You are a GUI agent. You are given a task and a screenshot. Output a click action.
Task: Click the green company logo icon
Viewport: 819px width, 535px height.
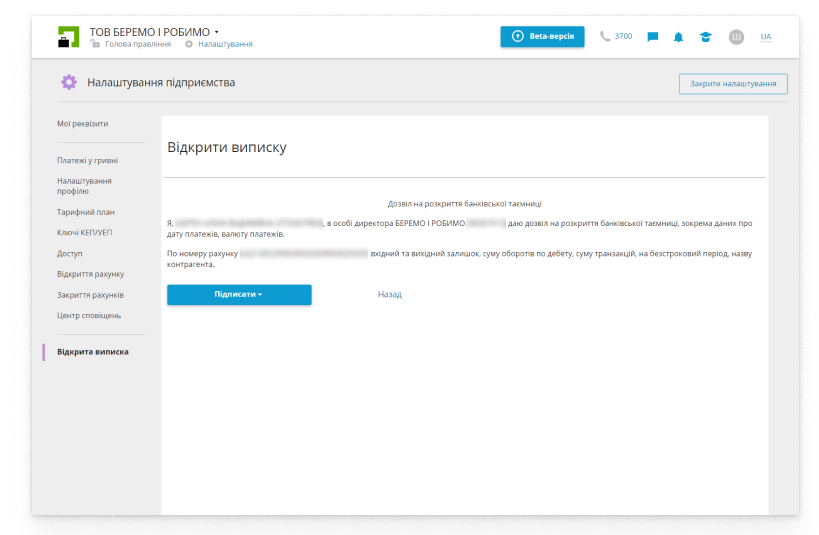(68, 37)
